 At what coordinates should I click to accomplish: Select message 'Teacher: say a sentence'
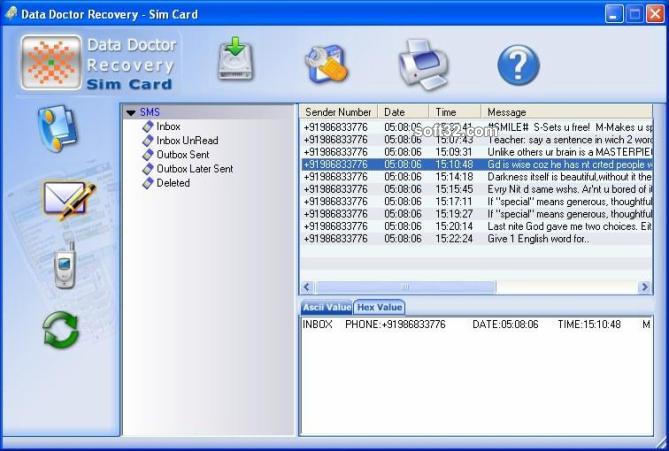pos(477,140)
